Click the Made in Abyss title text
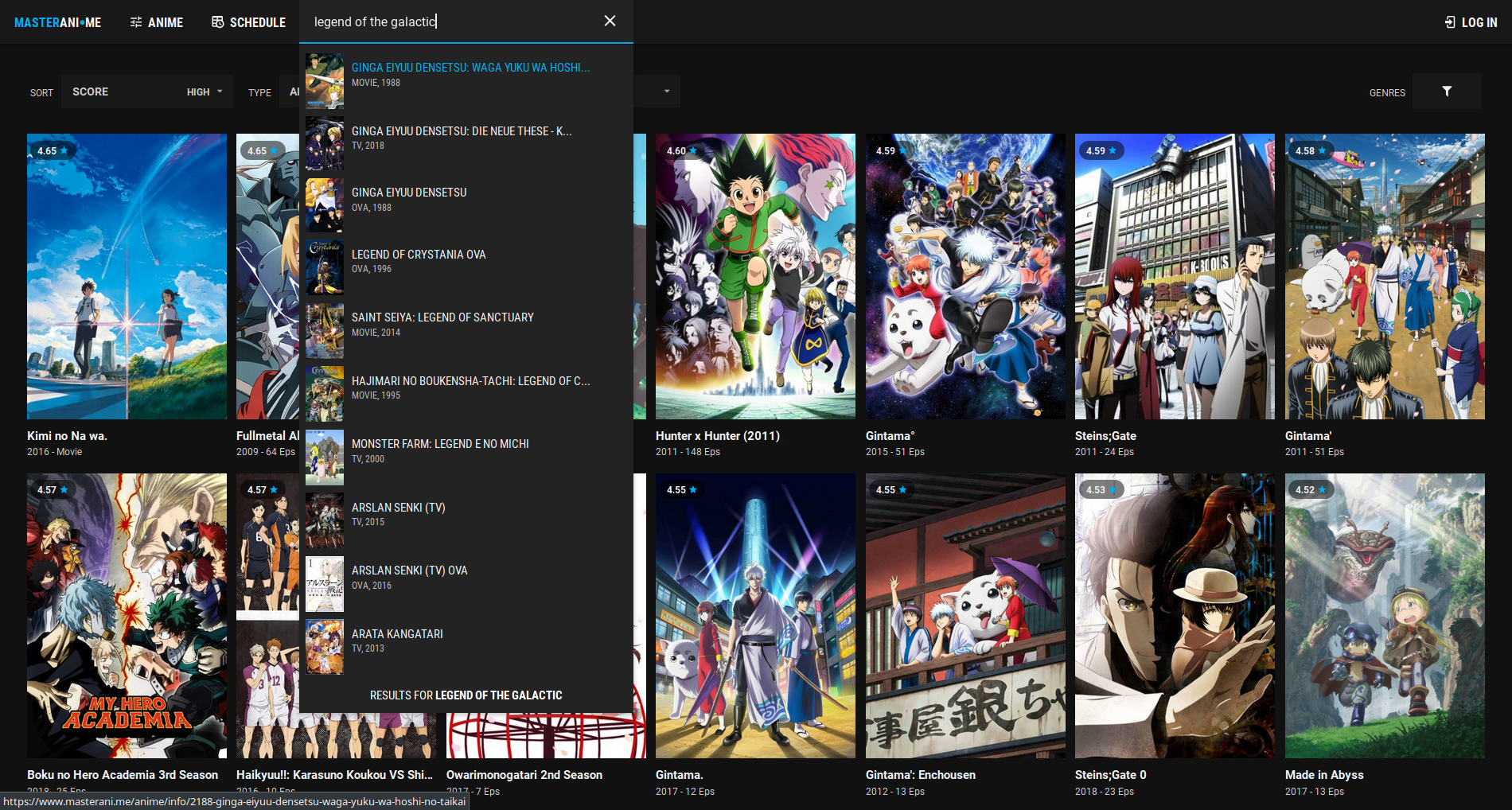1512x810 pixels. coord(1324,775)
